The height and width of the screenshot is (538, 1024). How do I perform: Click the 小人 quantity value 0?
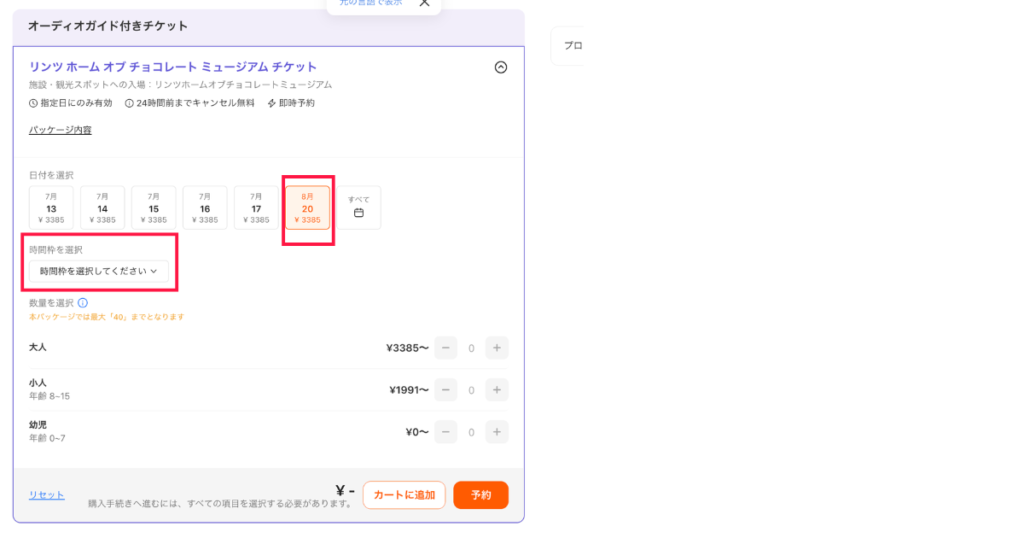(x=472, y=390)
